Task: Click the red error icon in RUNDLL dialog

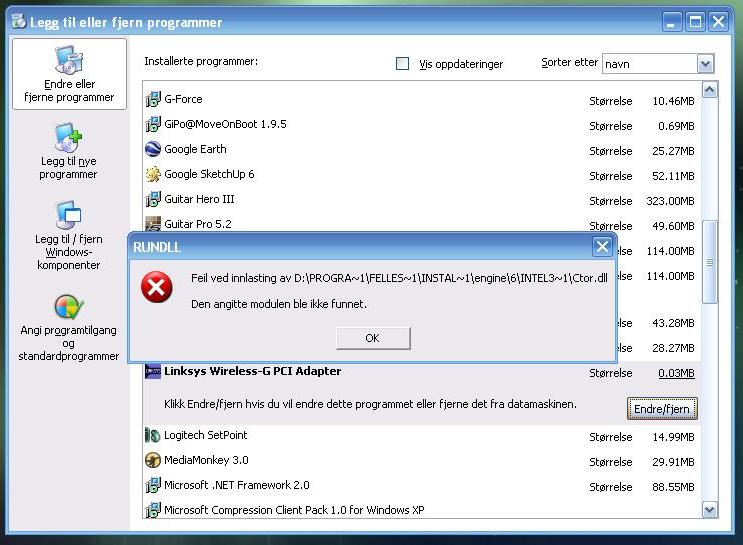Action: pos(156,287)
